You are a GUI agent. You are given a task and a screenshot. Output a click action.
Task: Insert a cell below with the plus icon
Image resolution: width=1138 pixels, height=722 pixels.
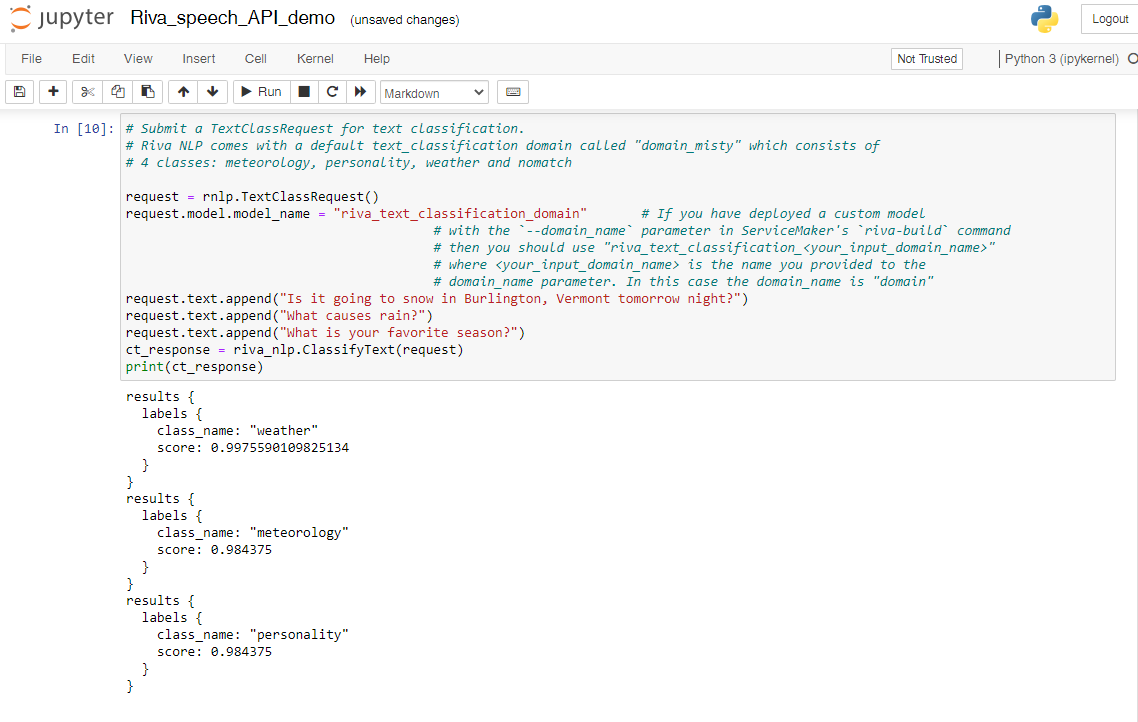click(53, 92)
